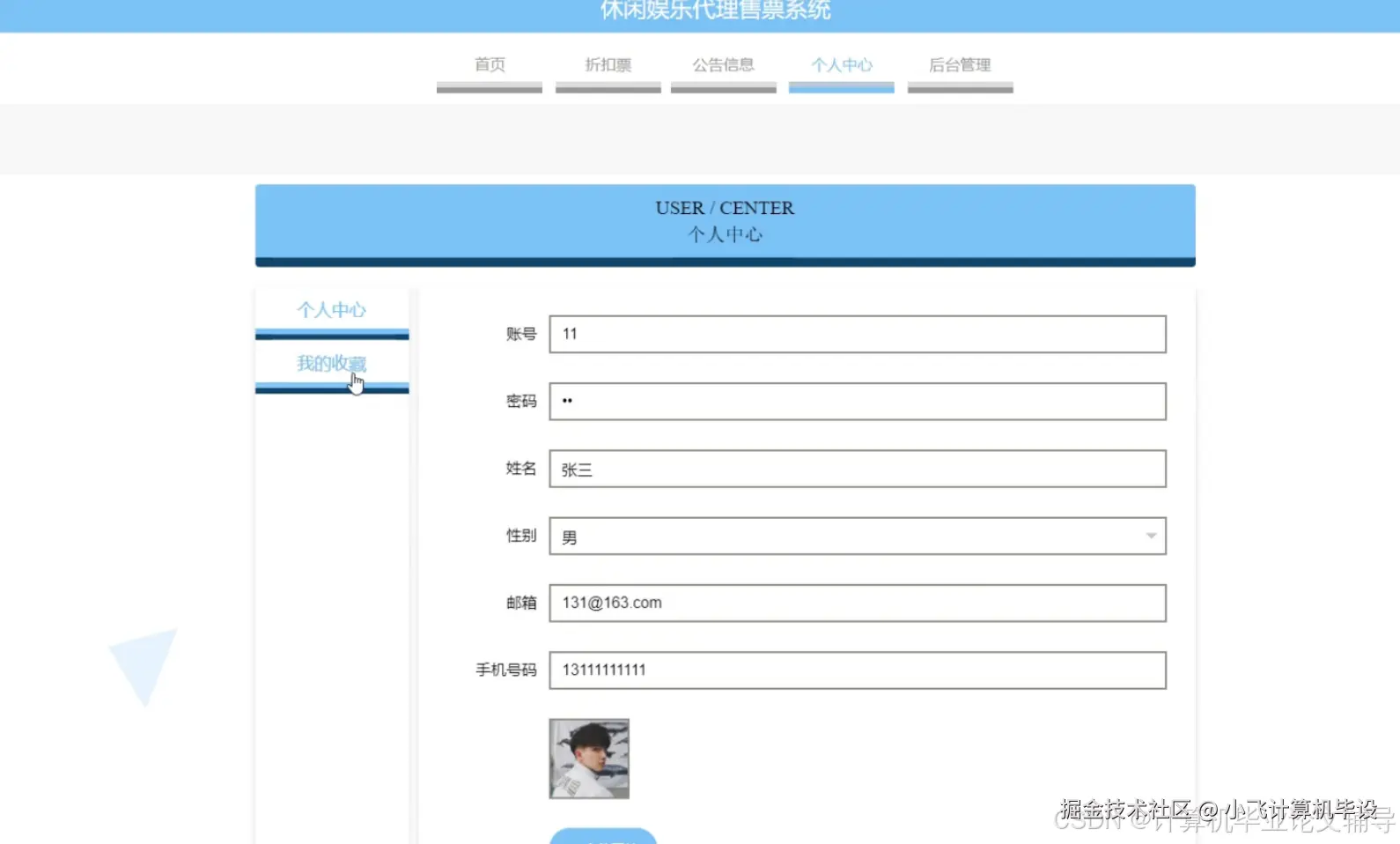Click the 账号 input field
The image size is (1400, 844).
(858, 334)
